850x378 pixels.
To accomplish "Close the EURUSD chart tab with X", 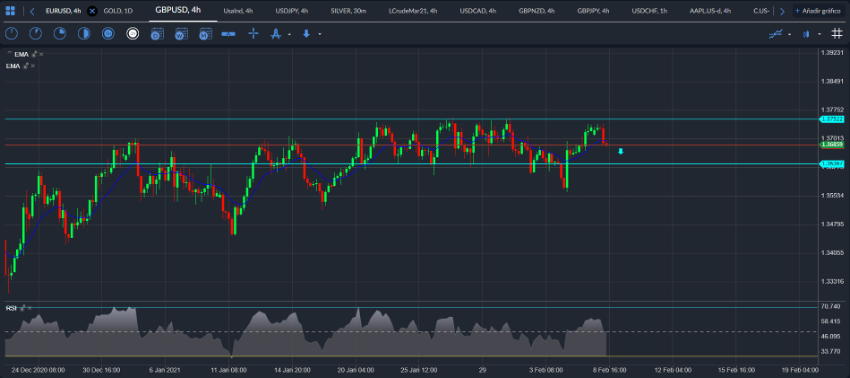I will (x=92, y=11).
